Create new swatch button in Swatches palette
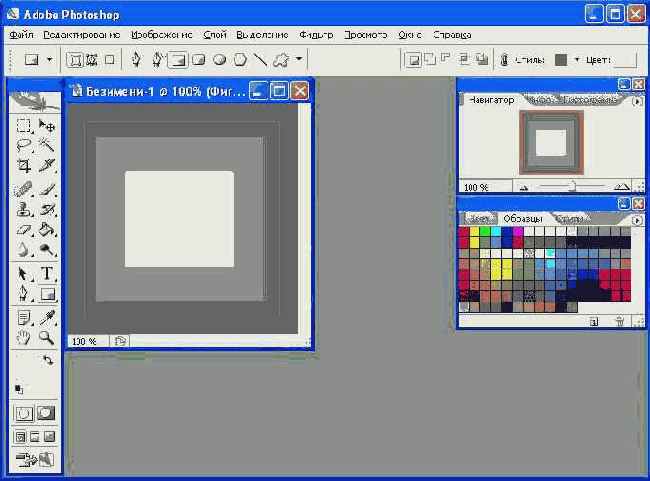 [594, 321]
